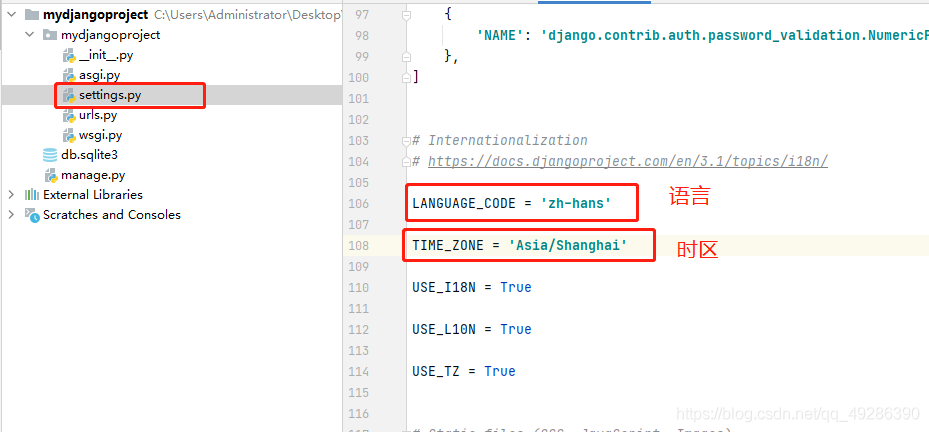Click line number 110 in gutter
The height and width of the screenshot is (432, 929).
(358, 288)
